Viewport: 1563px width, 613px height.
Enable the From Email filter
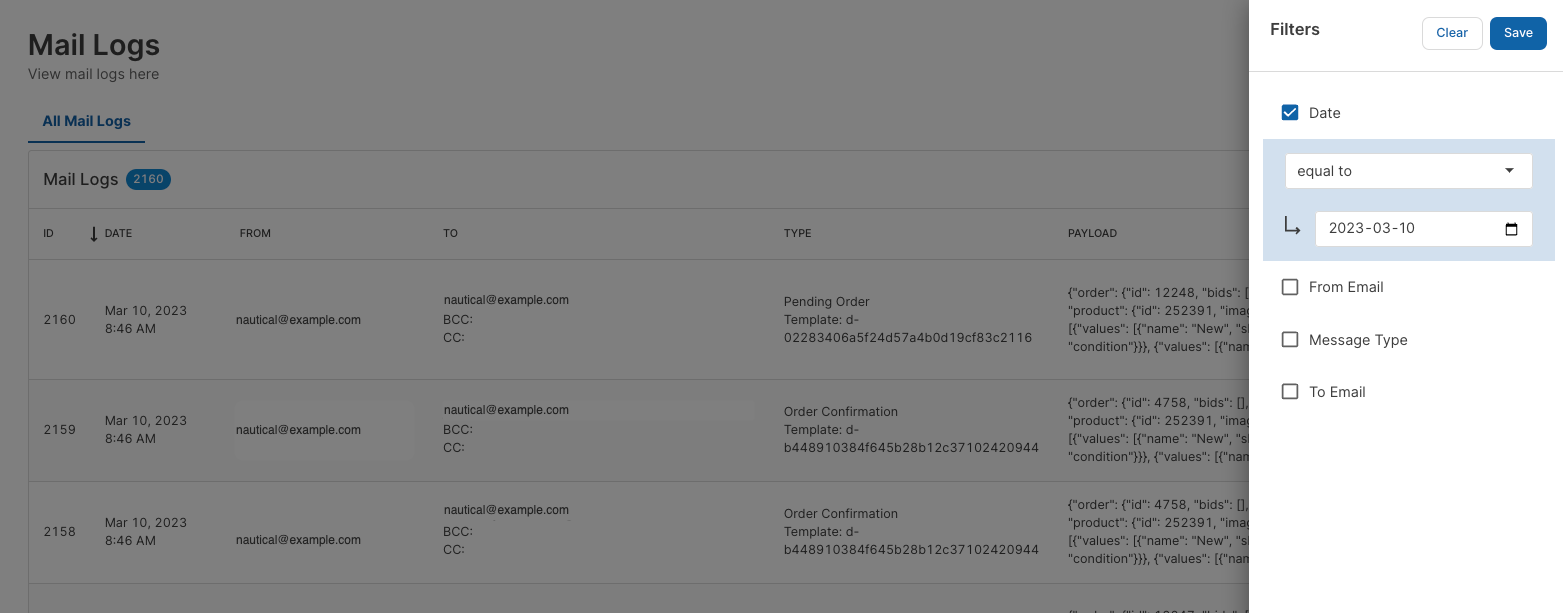click(x=1290, y=287)
